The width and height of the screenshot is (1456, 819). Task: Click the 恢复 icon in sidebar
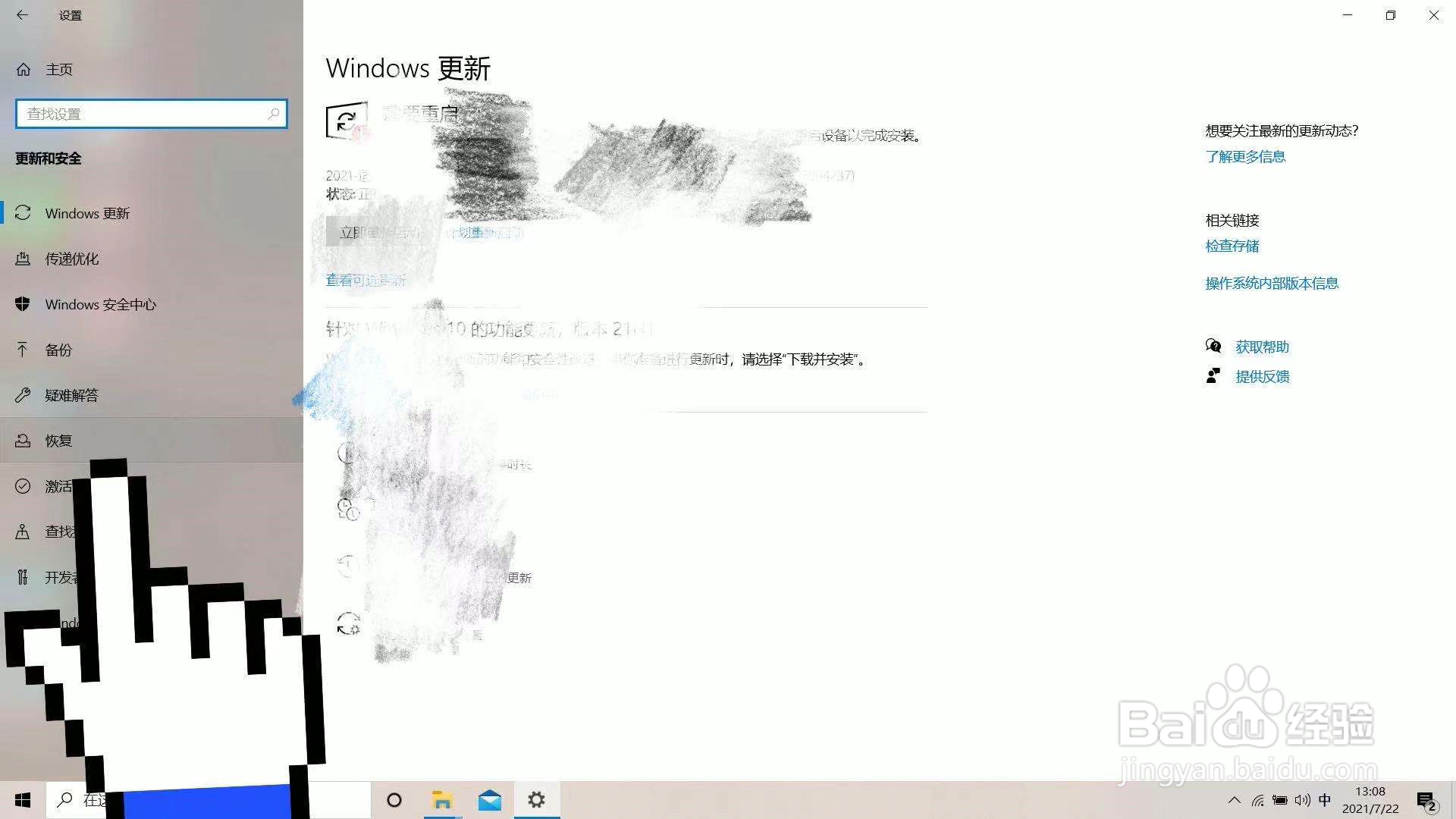click(23, 441)
